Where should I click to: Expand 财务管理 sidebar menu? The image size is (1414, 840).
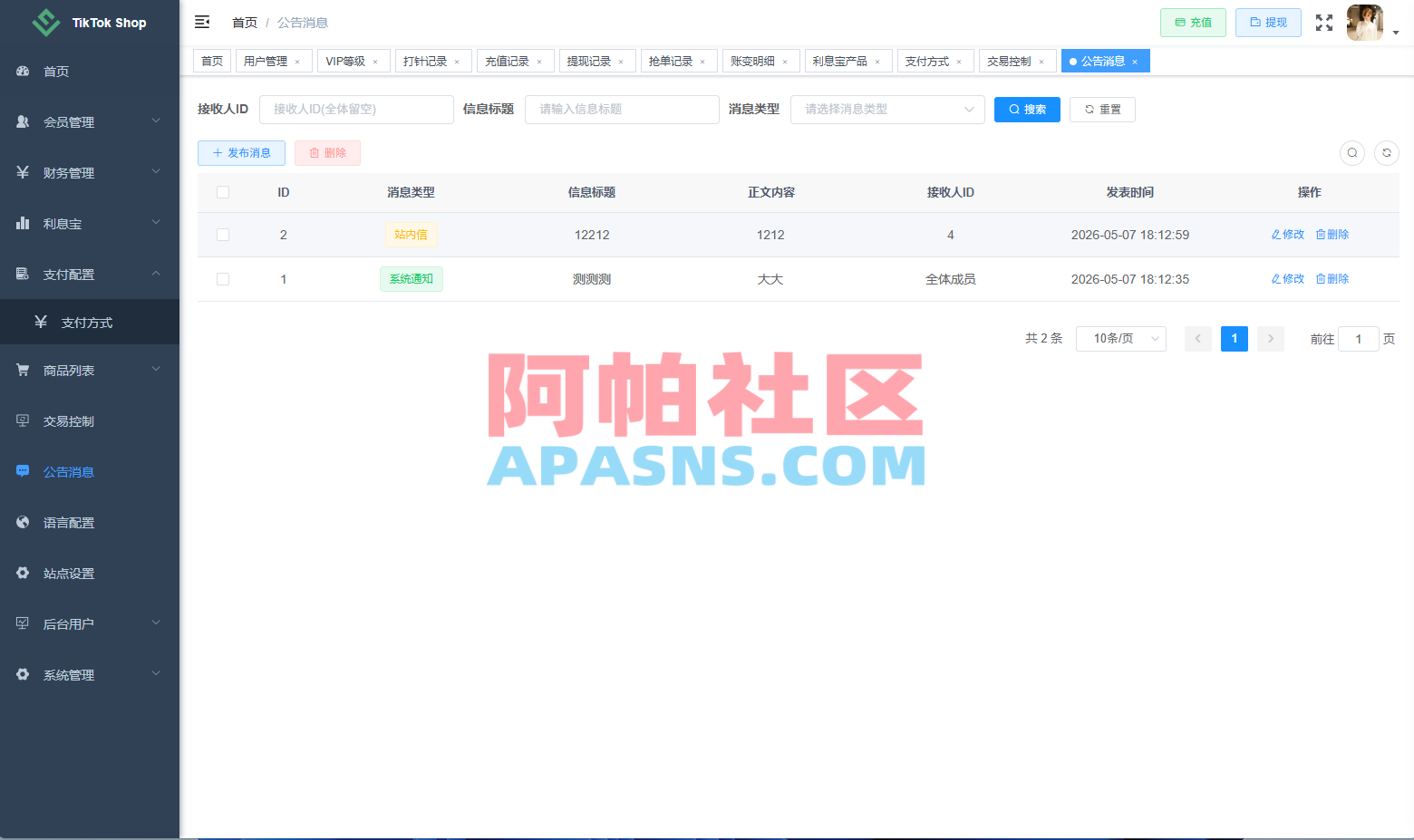[x=90, y=173]
